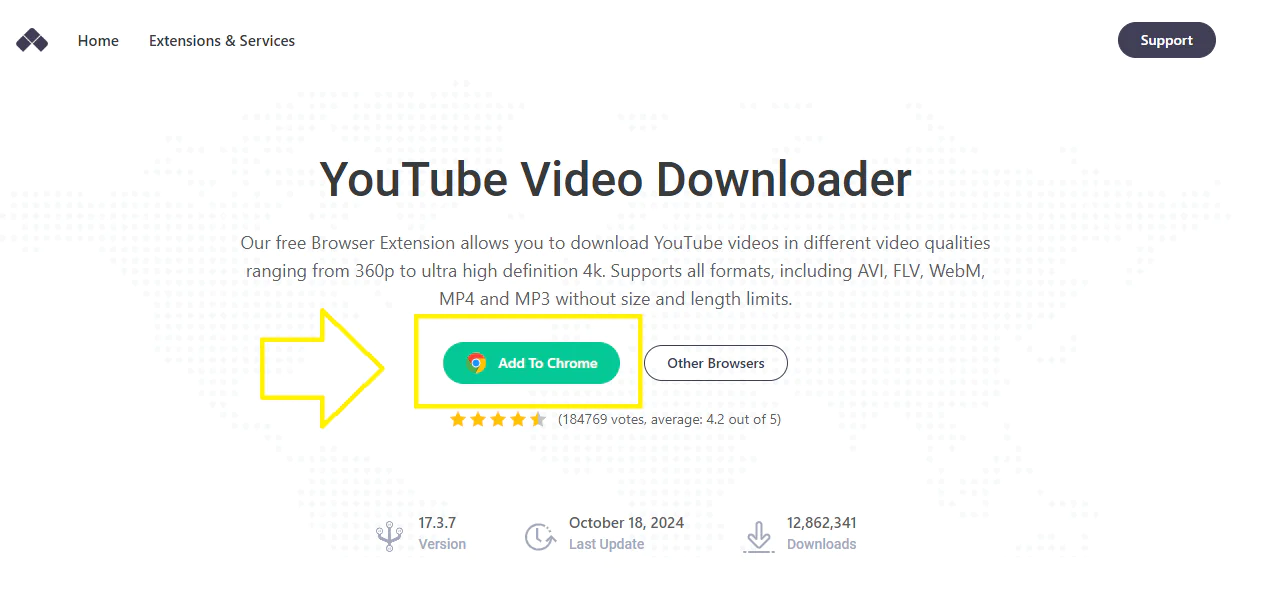
Task: Rate with the first star
Action: tap(458, 419)
